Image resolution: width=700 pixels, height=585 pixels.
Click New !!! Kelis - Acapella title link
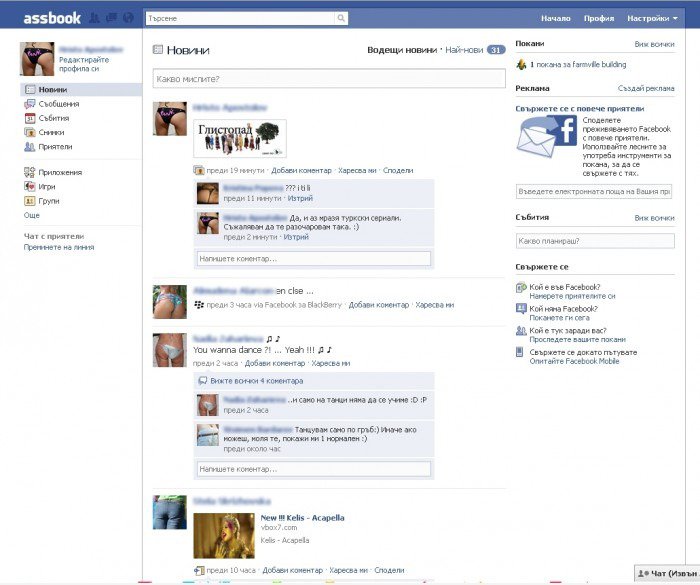(x=302, y=518)
